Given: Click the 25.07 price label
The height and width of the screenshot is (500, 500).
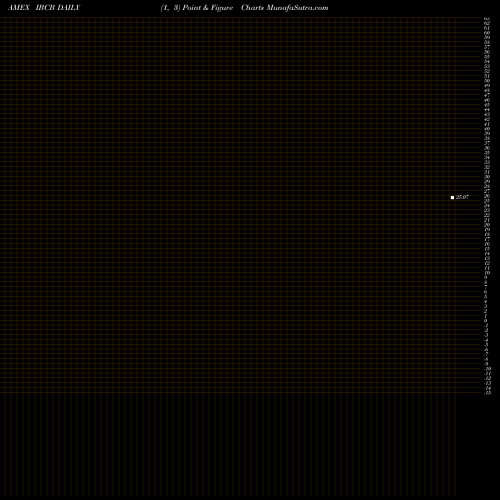Looking at the screenshot, I should pyautogui.click(x=462, y=197).
